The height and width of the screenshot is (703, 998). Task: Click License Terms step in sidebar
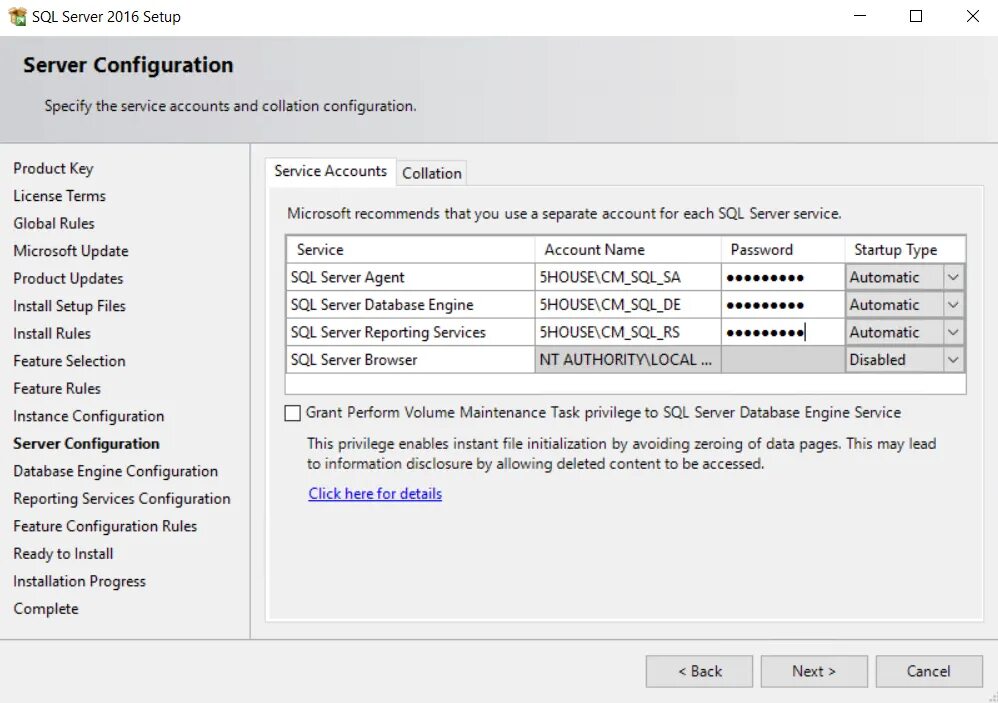pyautogui.click(x=59, y=196)
